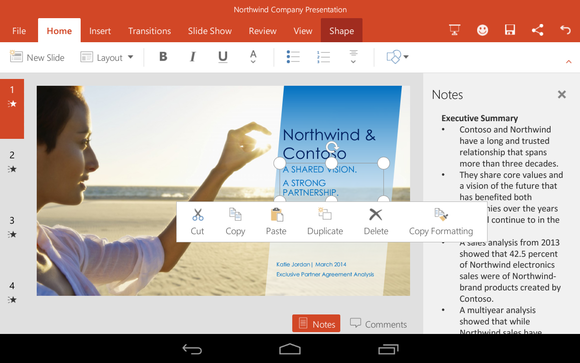Open the Layout dropdown
580x363 pixels.
(x=107, y=57)
